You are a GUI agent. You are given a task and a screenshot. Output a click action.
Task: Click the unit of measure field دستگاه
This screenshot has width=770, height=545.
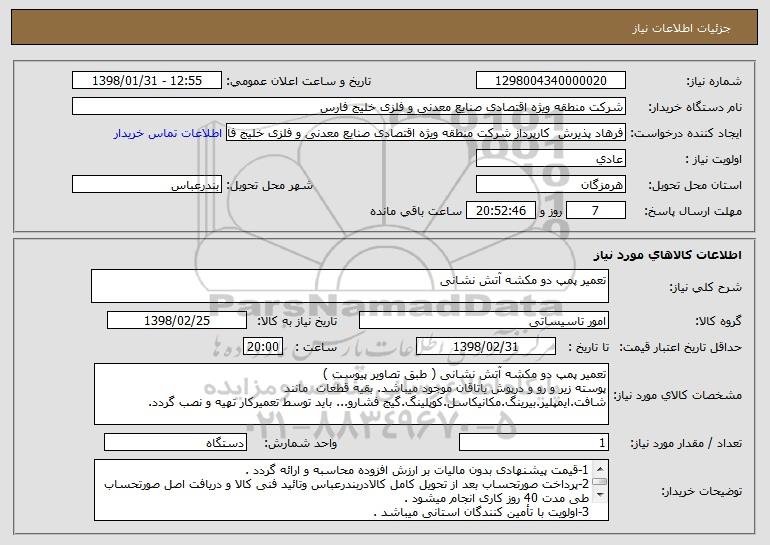click(x=175, y=442)
